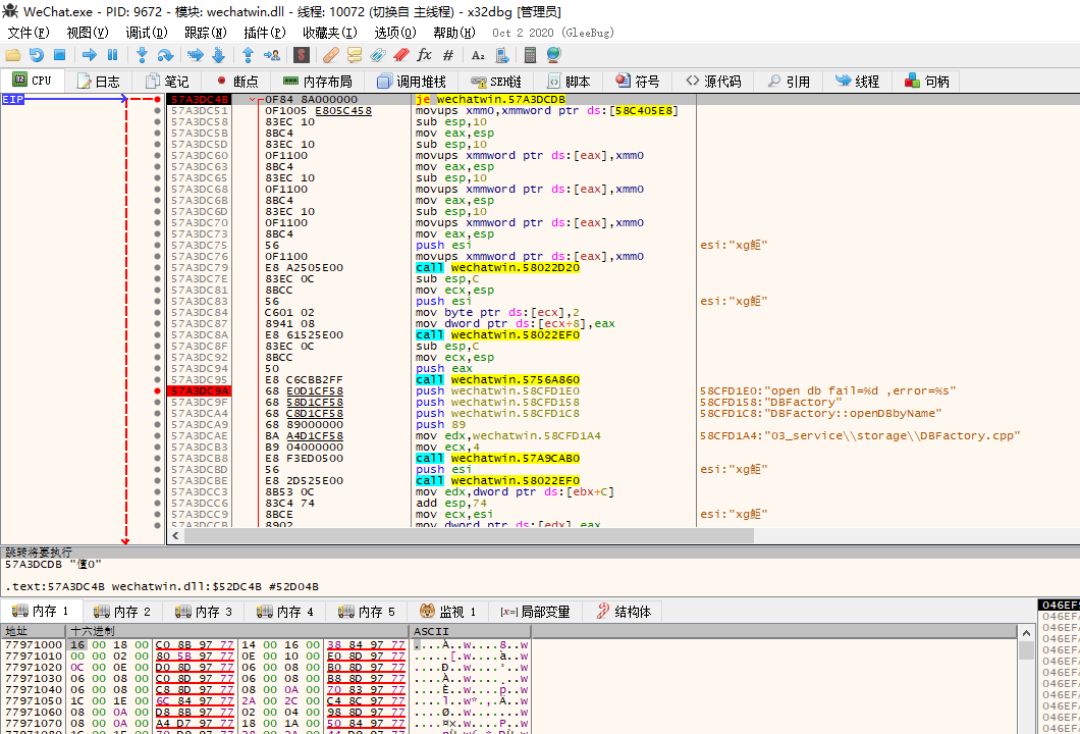Toggle breakpoint dot at row 57A3DC79
Screen dimensions: 1080x734
click(158, 268)
